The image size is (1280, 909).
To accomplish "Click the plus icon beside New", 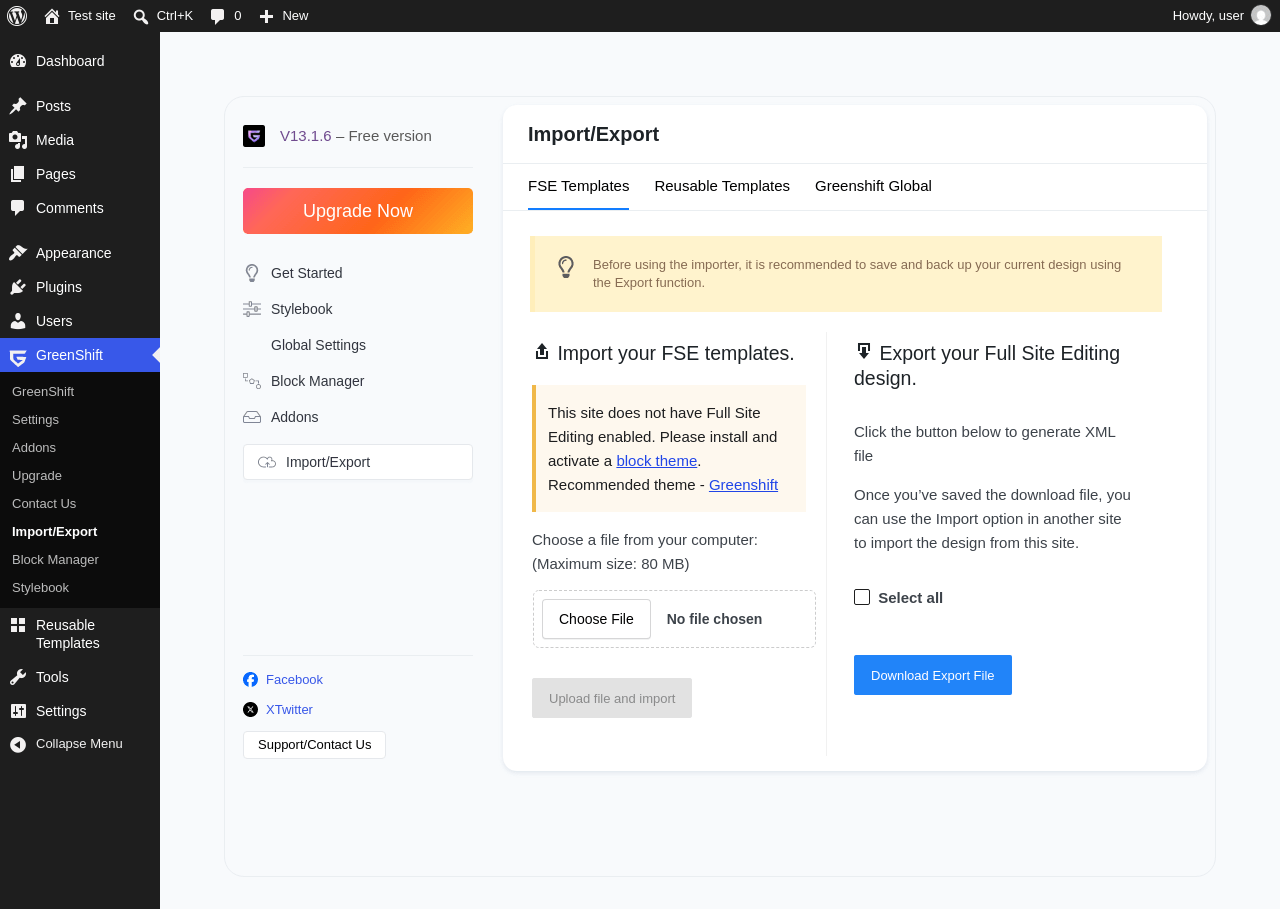I will tap(266, 16).
